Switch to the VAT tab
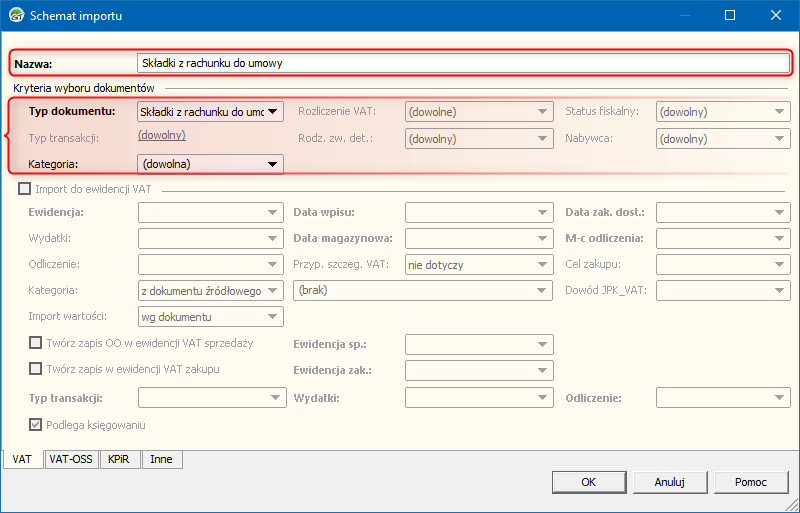 (x=22, y=459)
